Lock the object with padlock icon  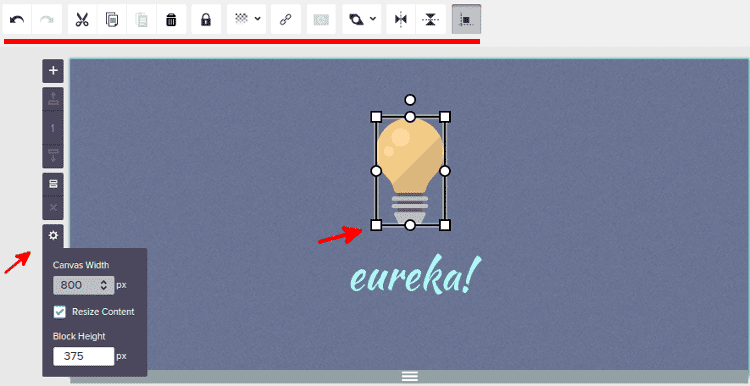click(x=206, y=20)
